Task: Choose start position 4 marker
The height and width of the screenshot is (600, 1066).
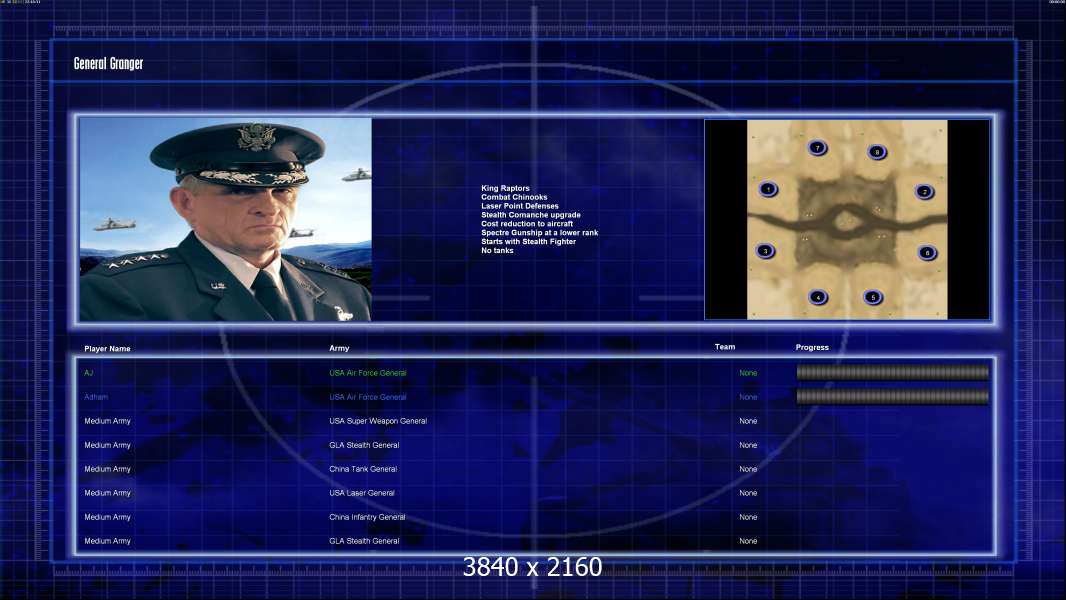Action: pos(818,297)
